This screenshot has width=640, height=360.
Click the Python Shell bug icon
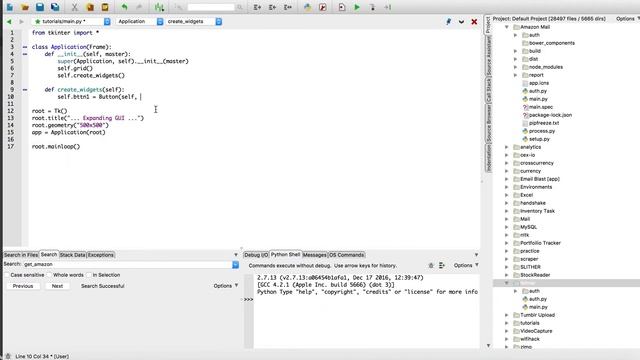point(431,265)
